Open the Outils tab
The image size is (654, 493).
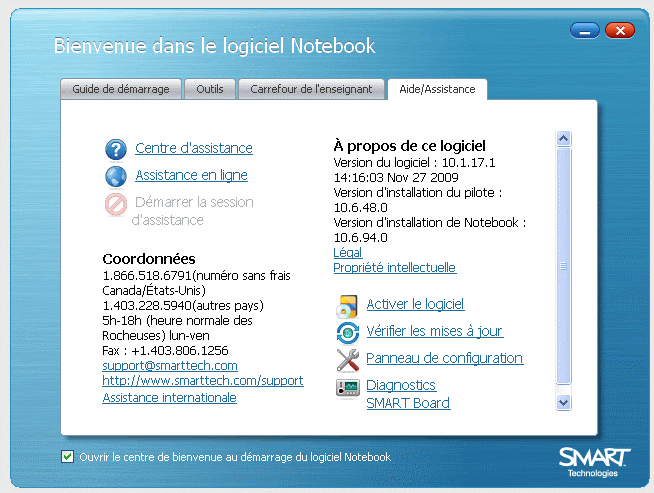pos(210,89)
